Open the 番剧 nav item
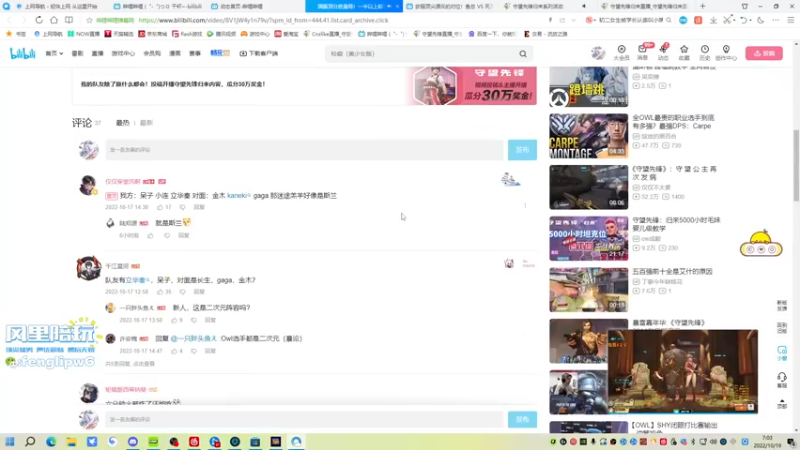800x450 pixels. [77, 53]
